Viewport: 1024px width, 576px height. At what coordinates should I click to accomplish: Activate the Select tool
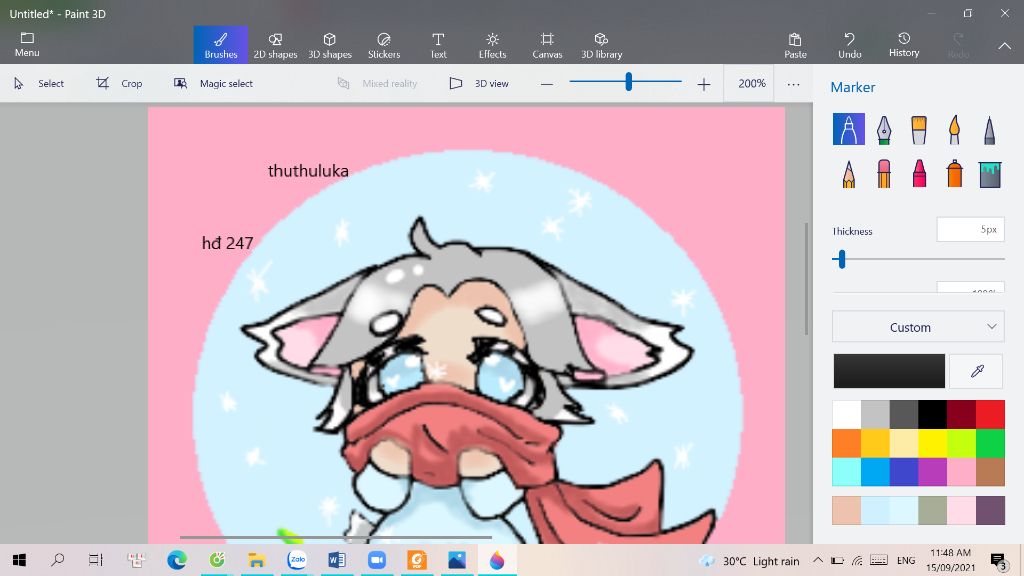tap(39, 84)
